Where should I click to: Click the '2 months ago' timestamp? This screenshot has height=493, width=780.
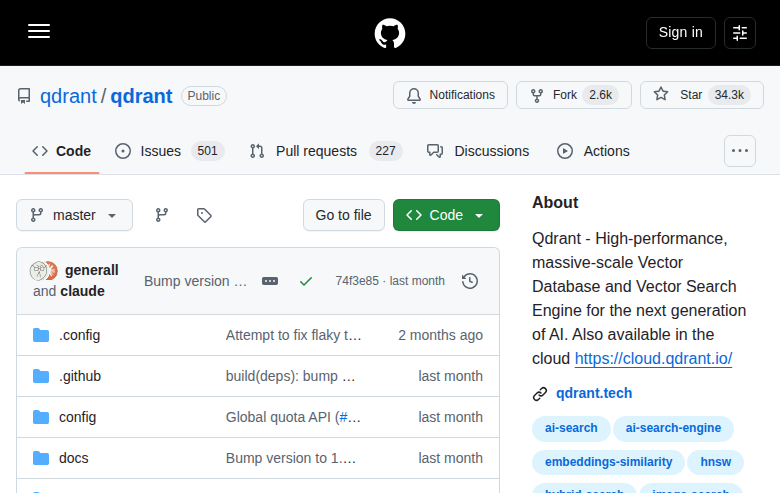pos(440,335)
